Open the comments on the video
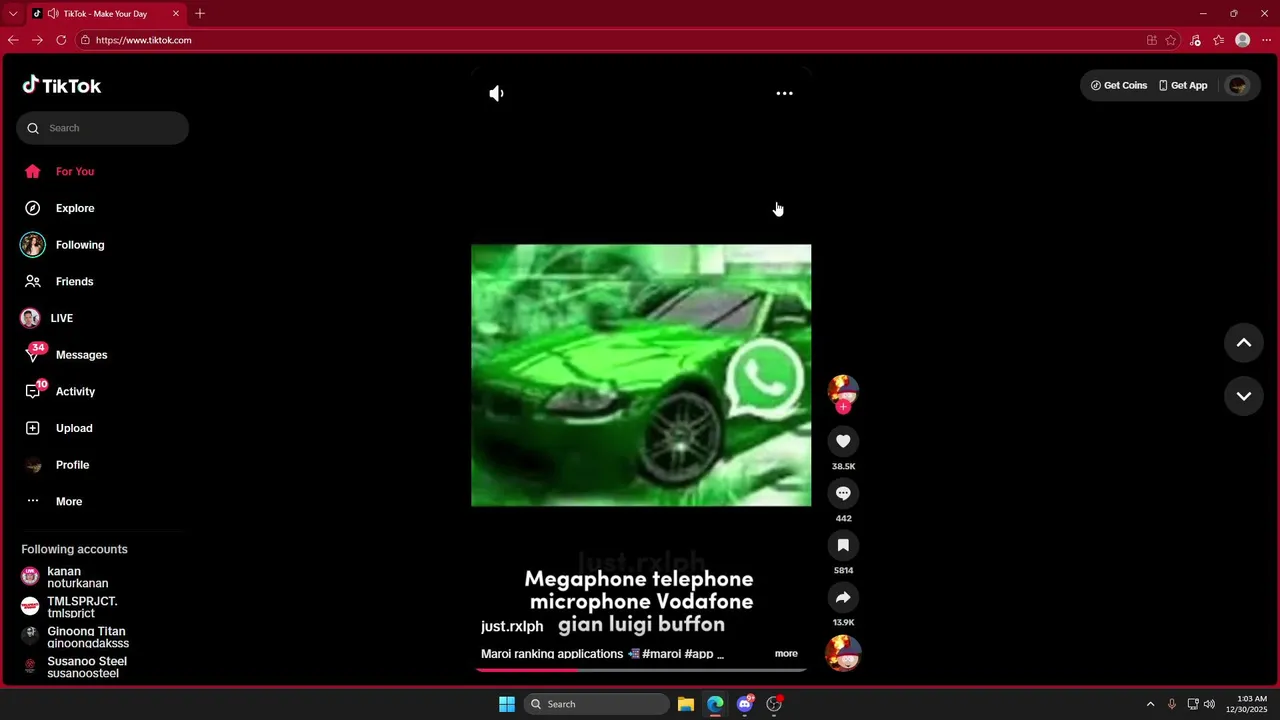Screen dimensions: 1280x720 pyautogui.click(x=843, y=493)
